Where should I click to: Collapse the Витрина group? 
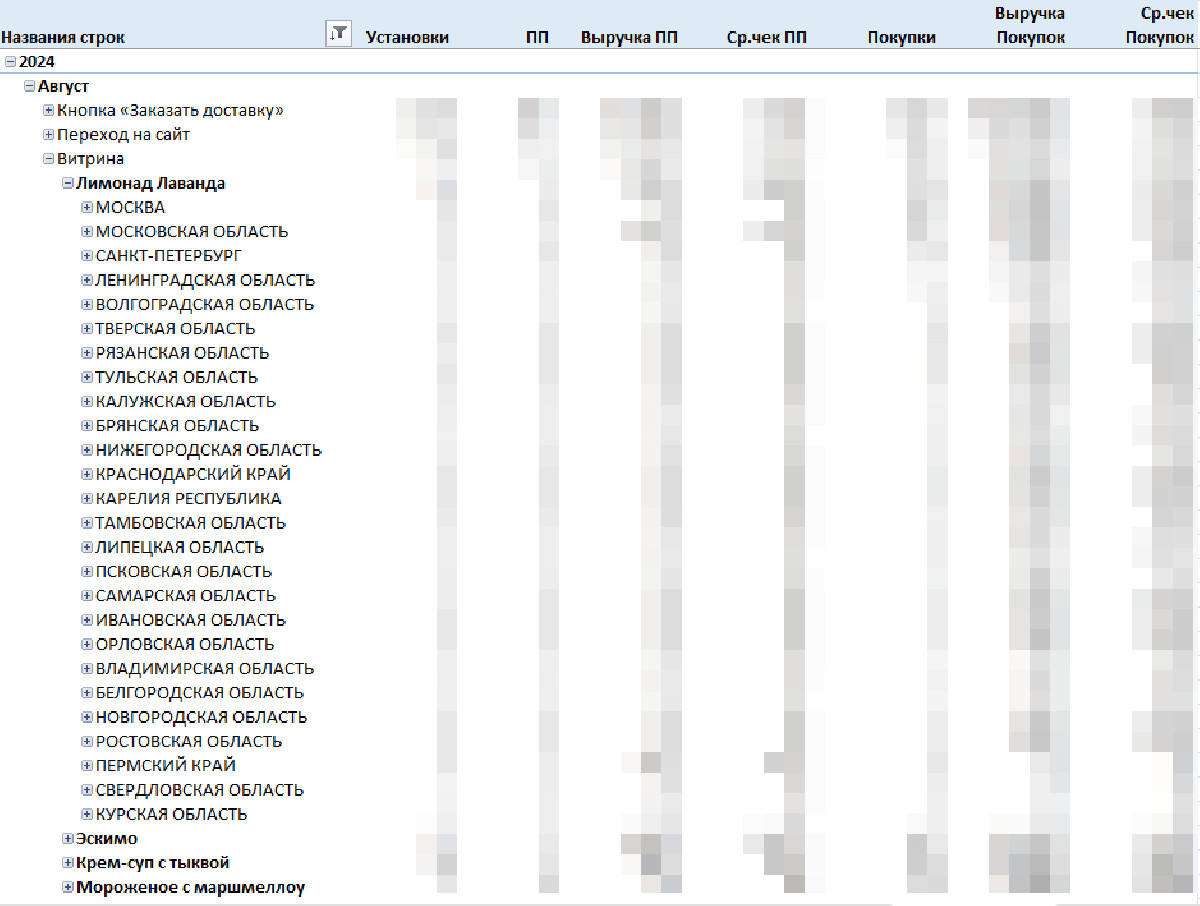coord(48,158)
